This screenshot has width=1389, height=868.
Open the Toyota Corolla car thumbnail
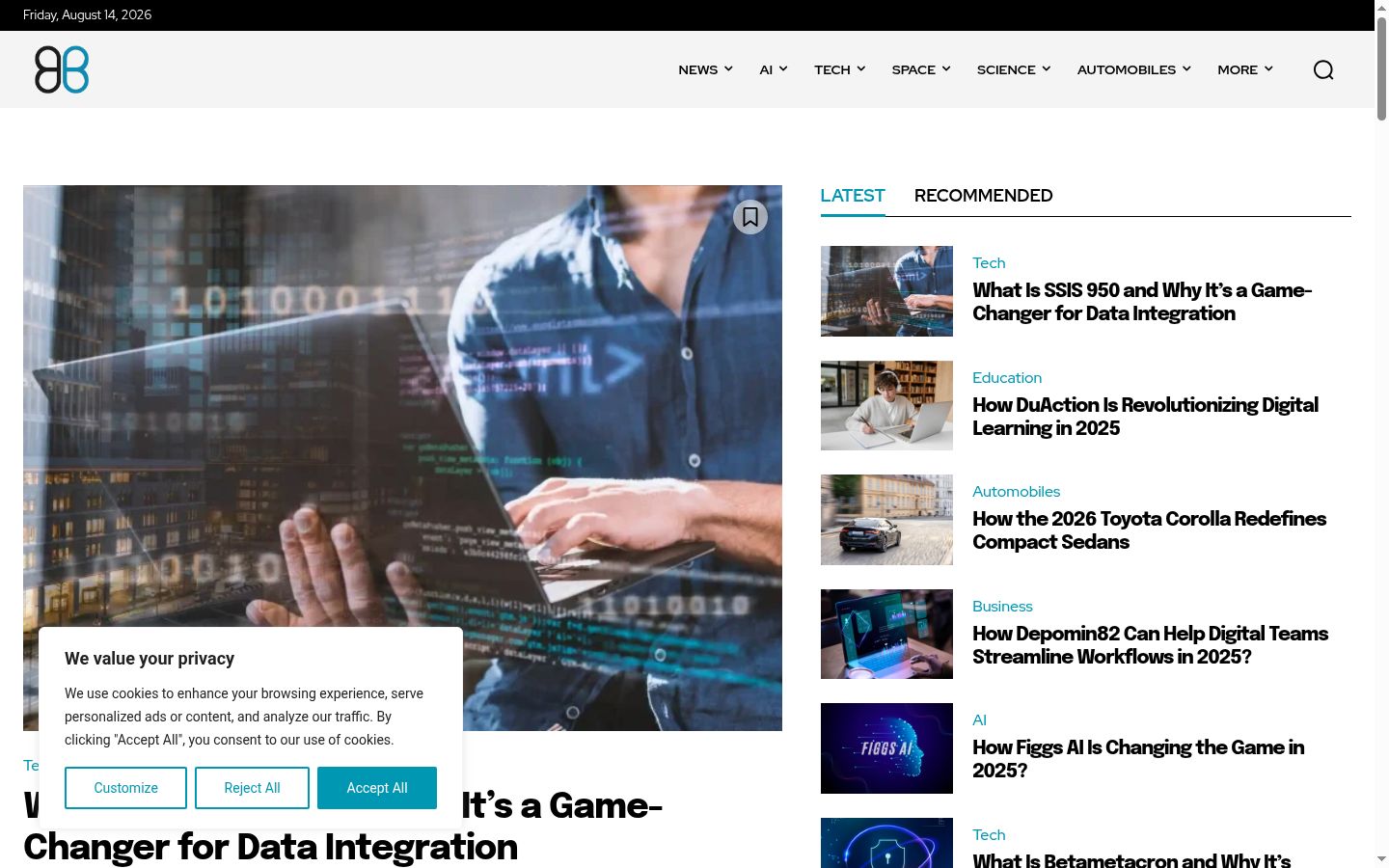coord(886,520)
